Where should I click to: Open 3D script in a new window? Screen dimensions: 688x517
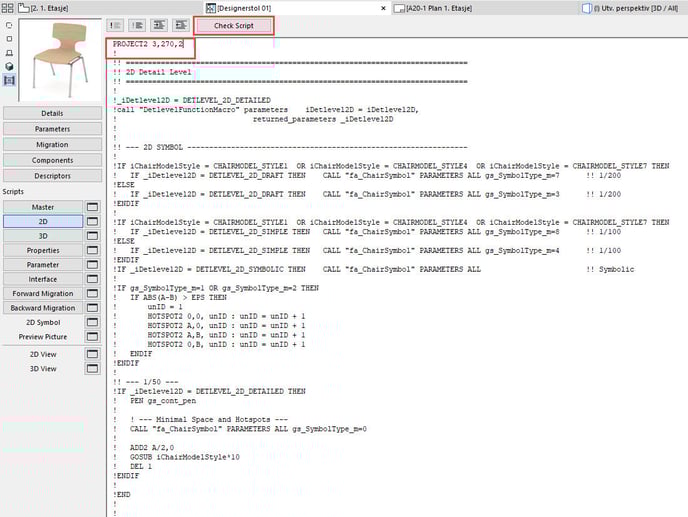tap(92, 236)
